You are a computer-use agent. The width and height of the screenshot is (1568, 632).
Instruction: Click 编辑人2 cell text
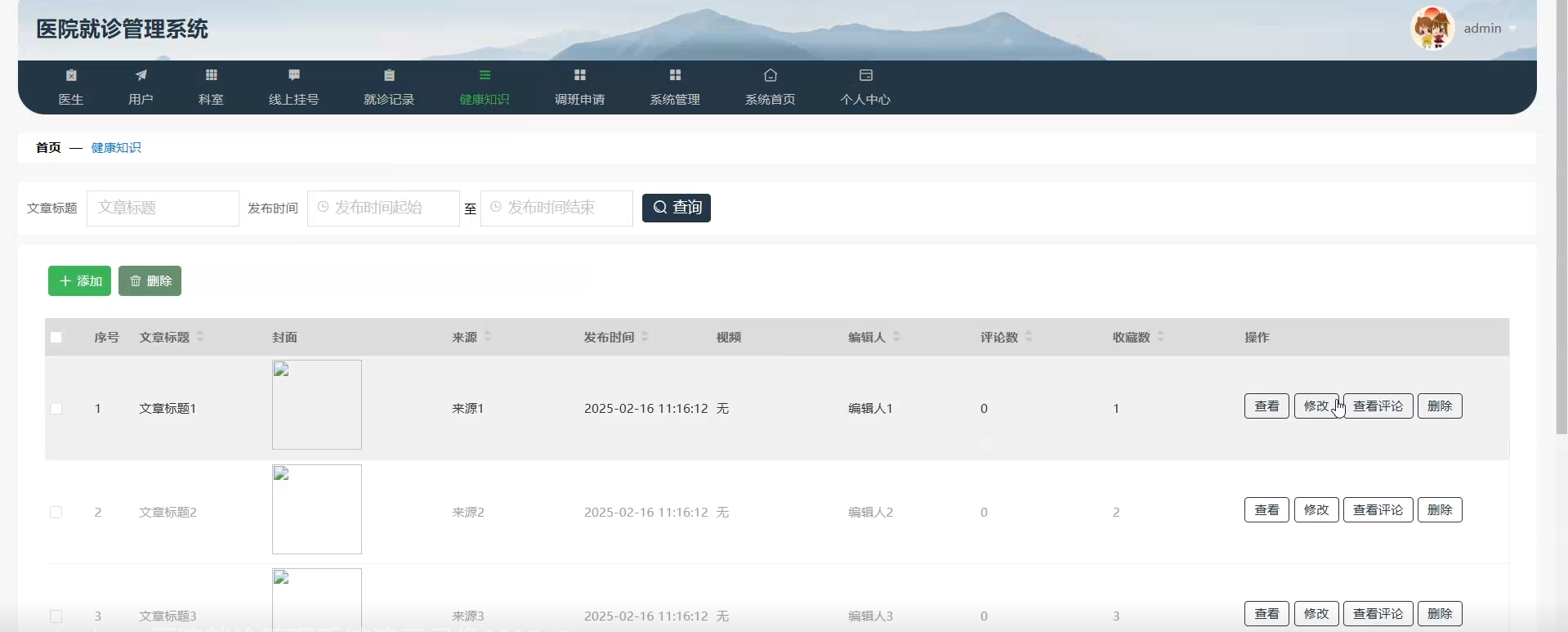[x=871, y=512]
